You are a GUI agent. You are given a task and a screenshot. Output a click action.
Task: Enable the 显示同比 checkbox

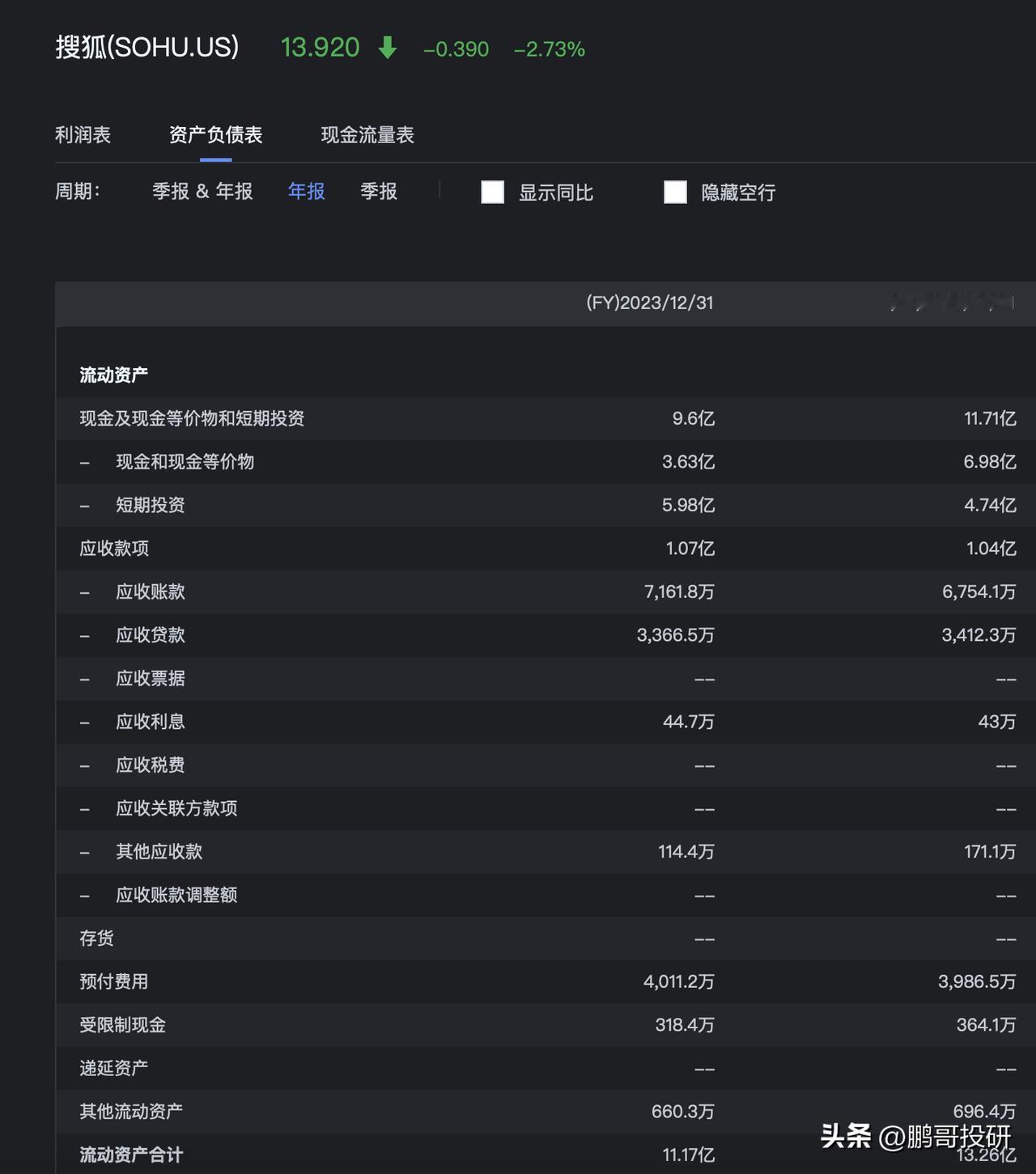point(493,193)
